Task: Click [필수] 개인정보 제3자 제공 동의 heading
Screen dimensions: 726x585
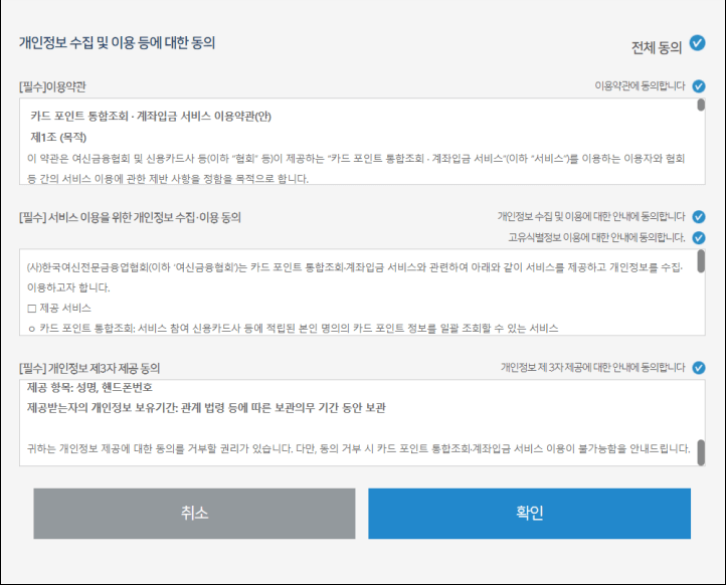Action: [x=89, y=368]
